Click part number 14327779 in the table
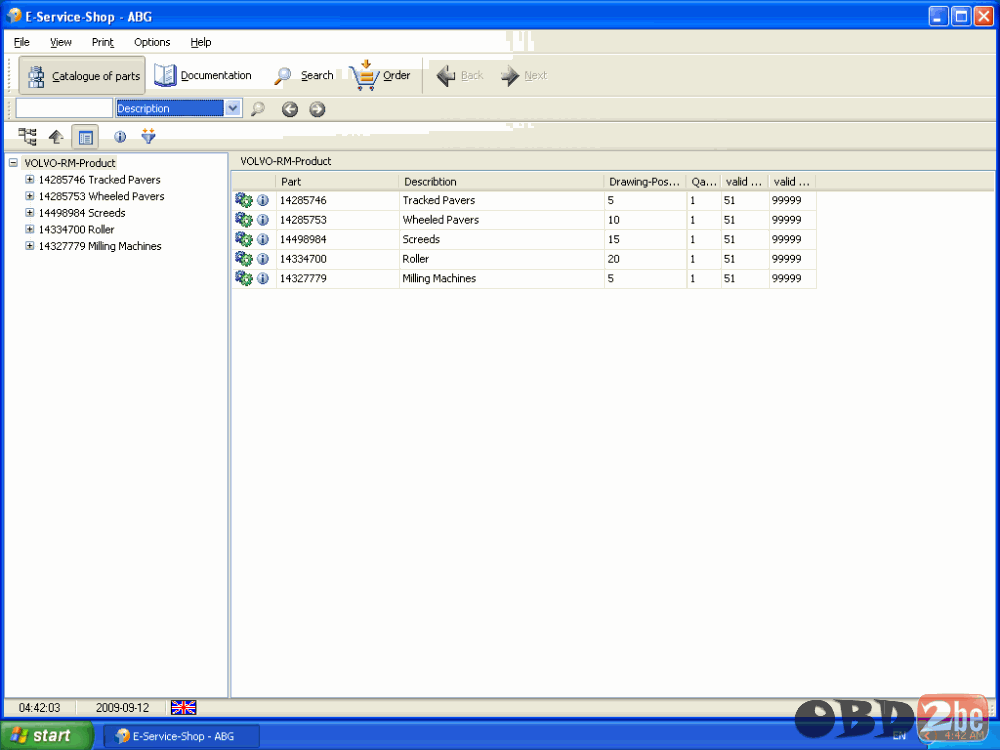Screen dimensions: 1000x750 [303, 278]
